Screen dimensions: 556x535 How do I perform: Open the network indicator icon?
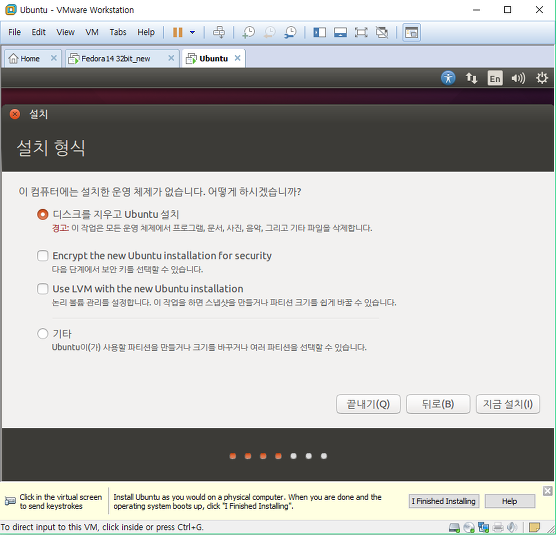(471, 78)
